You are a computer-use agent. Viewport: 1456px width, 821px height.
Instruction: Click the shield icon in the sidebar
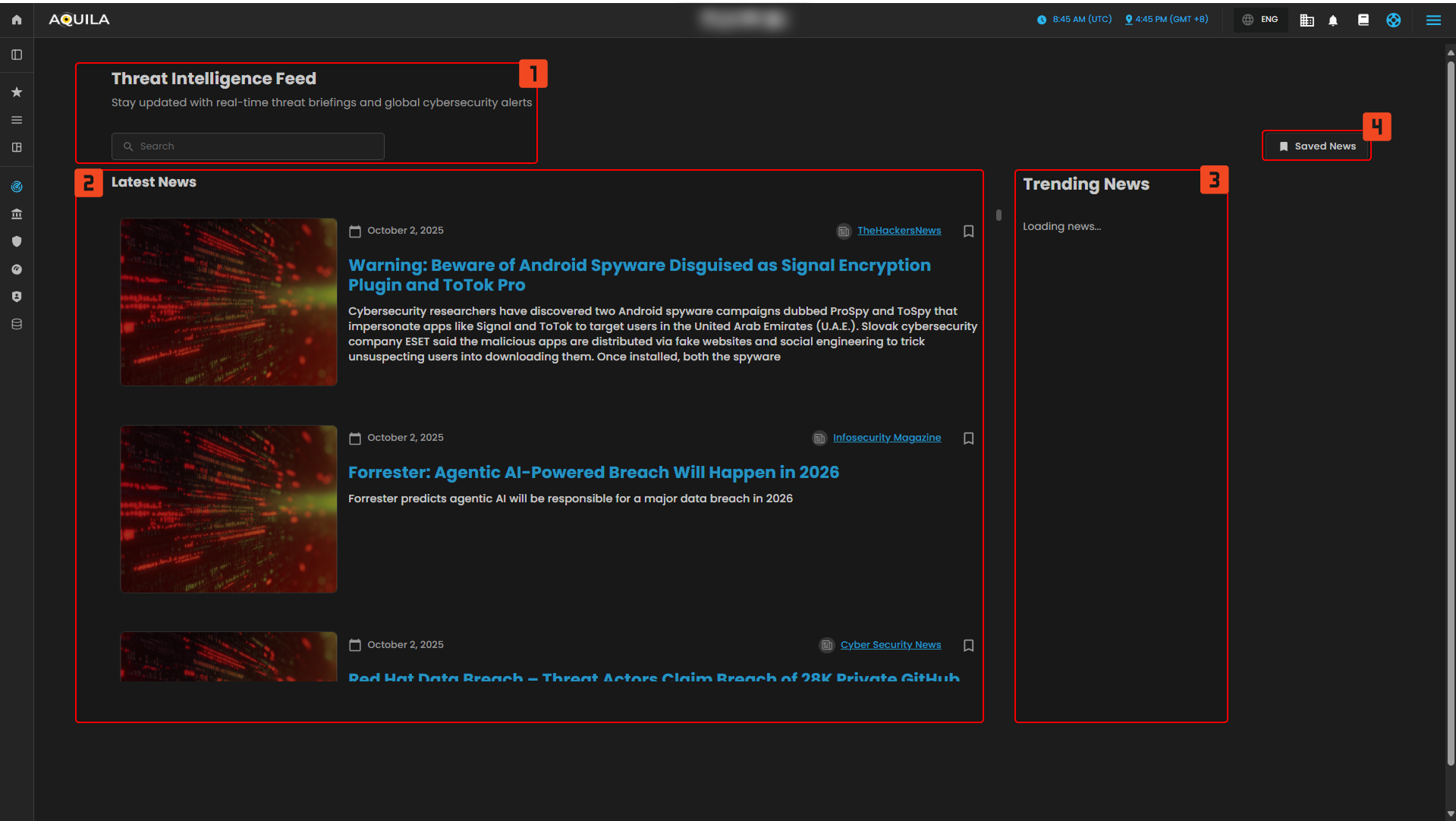pyautogui.click(x=17, y=241)
